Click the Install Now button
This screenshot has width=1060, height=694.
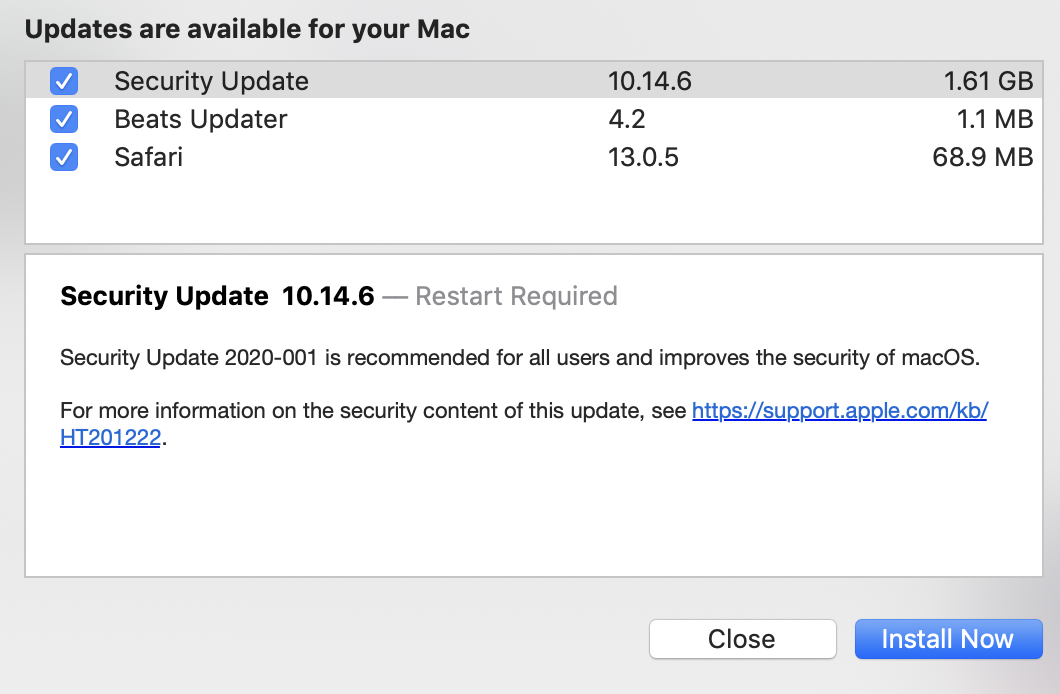coord(947,639)
